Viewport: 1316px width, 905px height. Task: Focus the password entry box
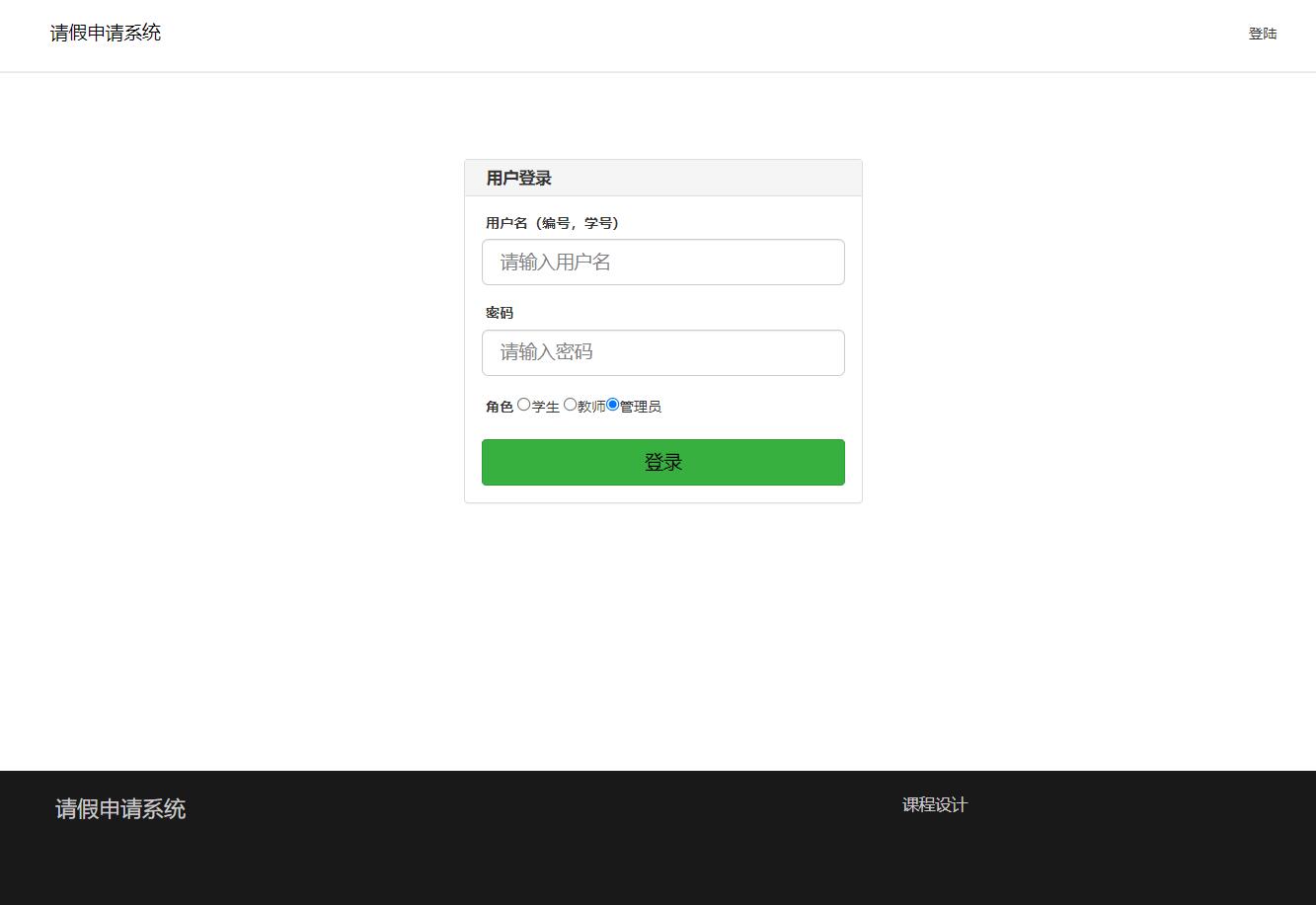click(662, 352)
